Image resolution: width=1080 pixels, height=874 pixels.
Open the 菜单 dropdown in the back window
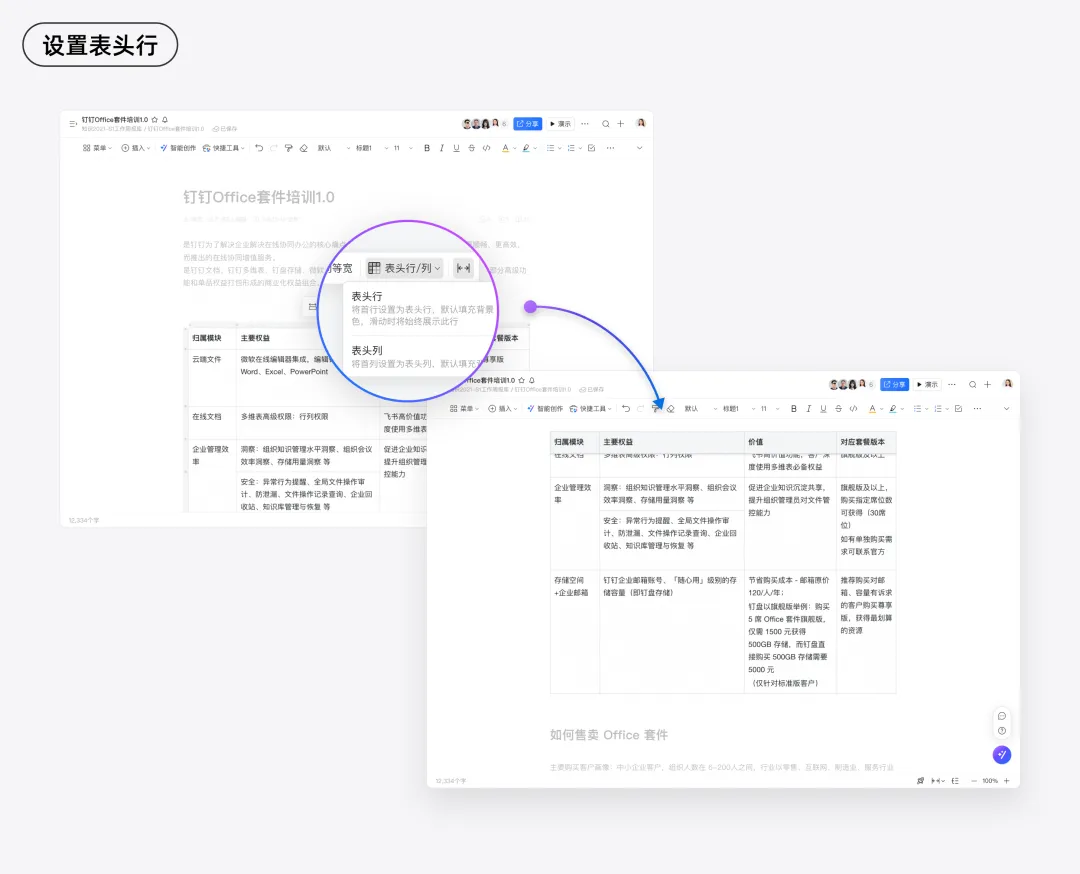coord(97,148)
